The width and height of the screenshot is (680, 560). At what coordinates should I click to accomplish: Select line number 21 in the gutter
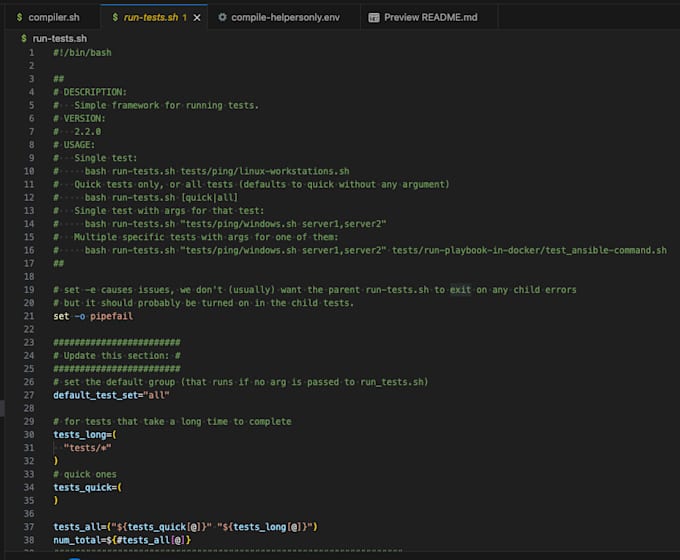click(29, 316)
